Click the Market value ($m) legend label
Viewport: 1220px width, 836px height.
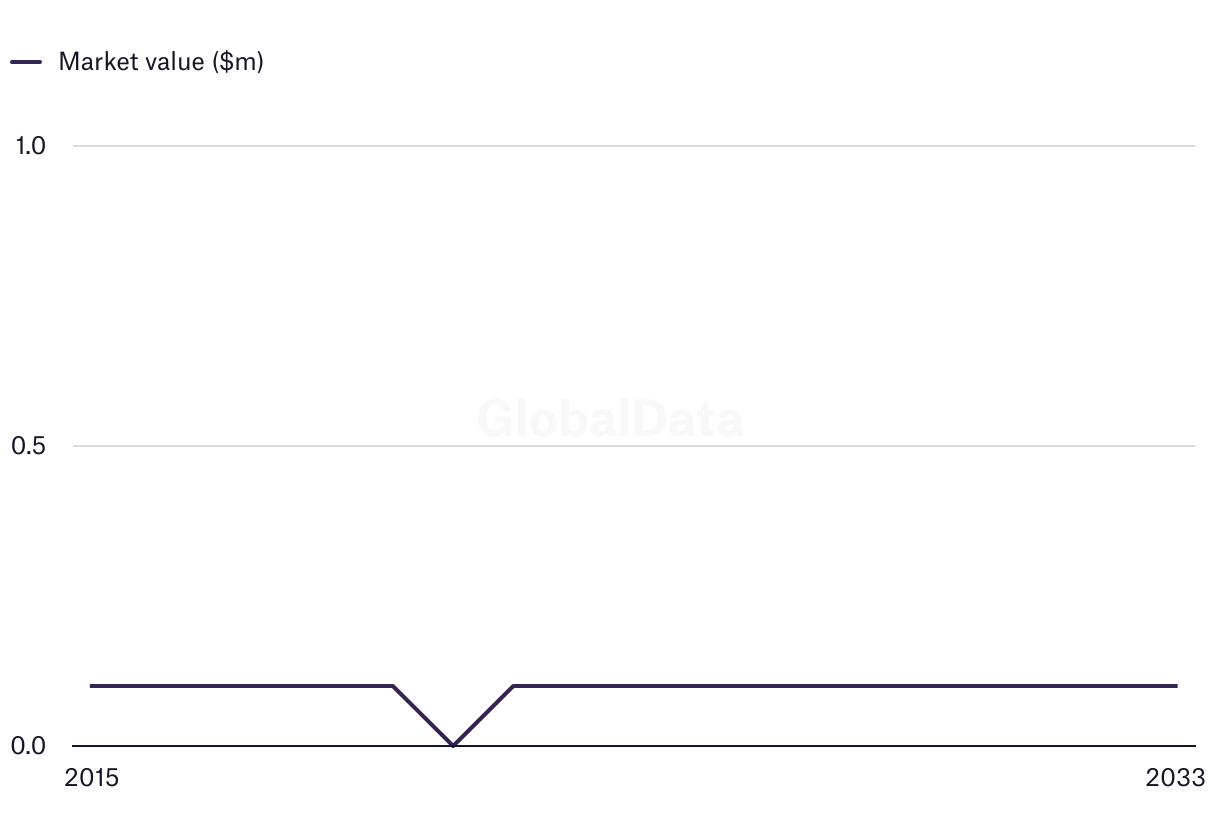point(161,62)
